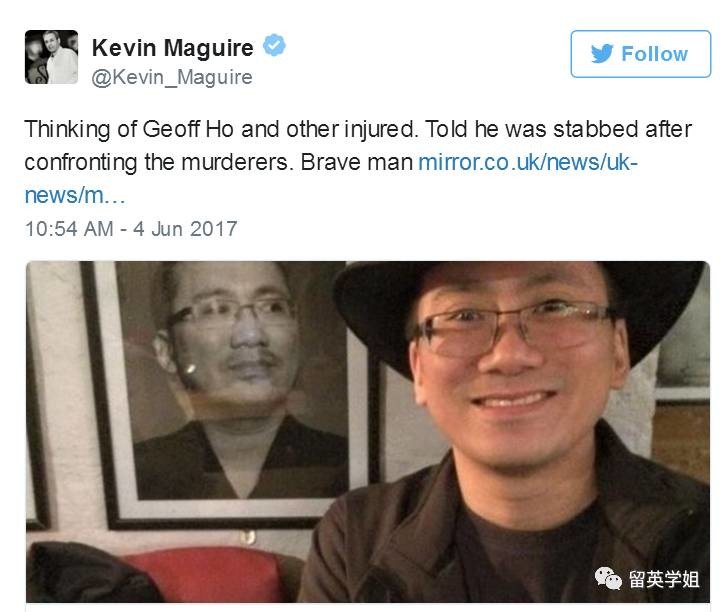724x612 pixels.
Task: Open Kevin Maguire's profile avatar
Action: point(51,57)
